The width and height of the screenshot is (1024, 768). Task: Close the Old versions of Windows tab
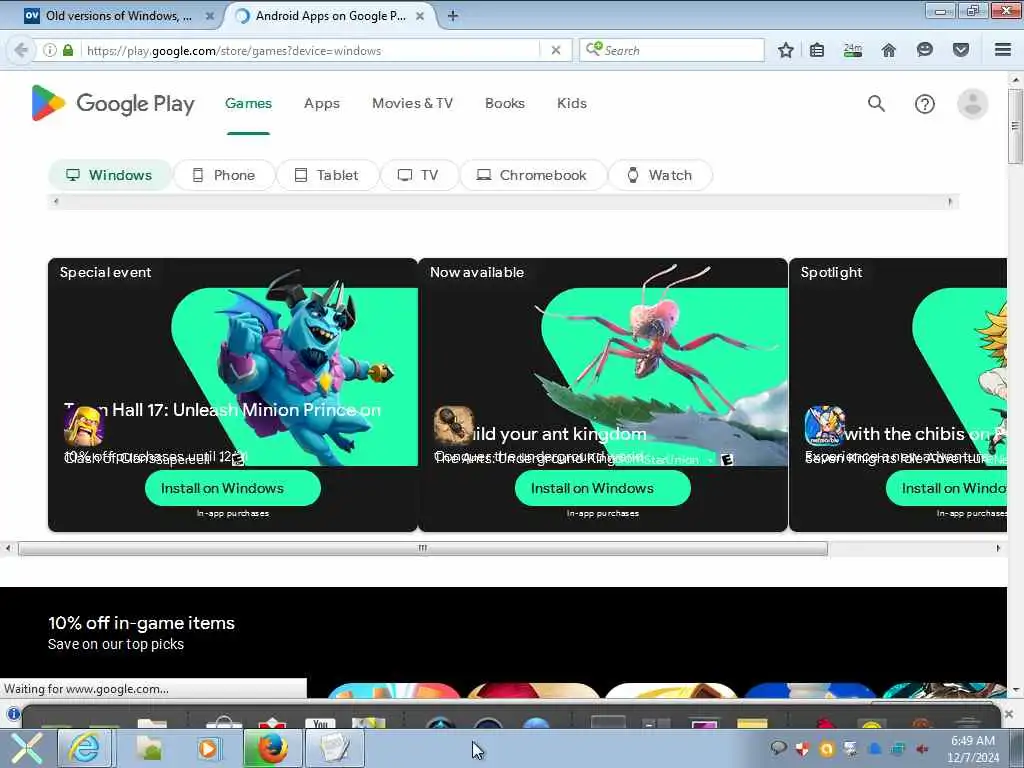pyautogui.click(x=210, y=16)
